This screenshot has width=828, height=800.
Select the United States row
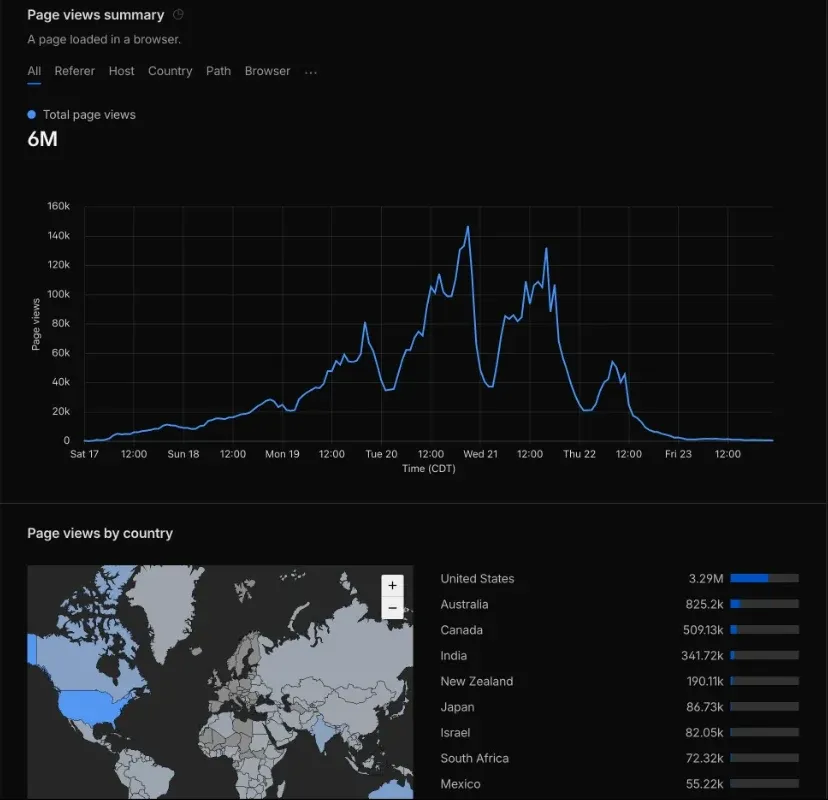(619, 578)
